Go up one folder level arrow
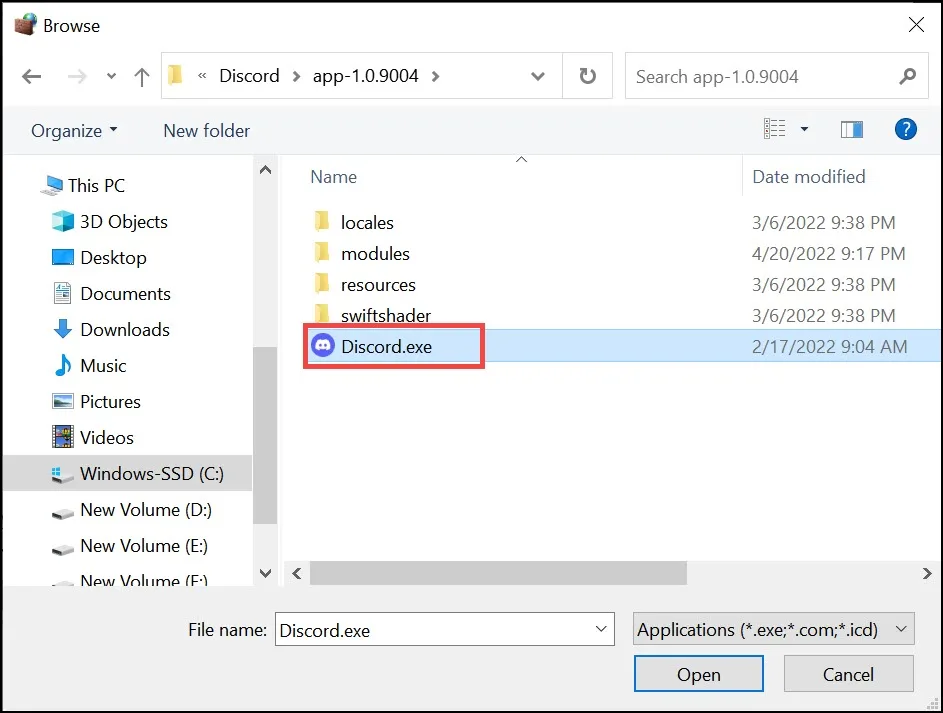This screenshot has width=943, height=713. pyautogui.click(x=141, y=76)
